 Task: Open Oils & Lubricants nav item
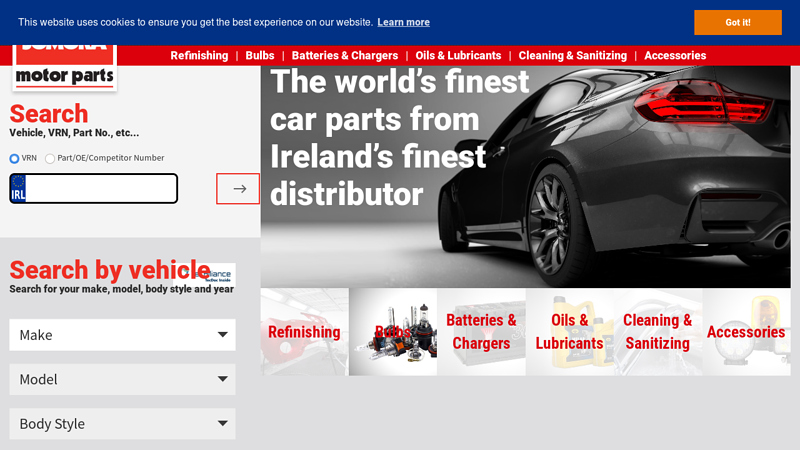458,56
